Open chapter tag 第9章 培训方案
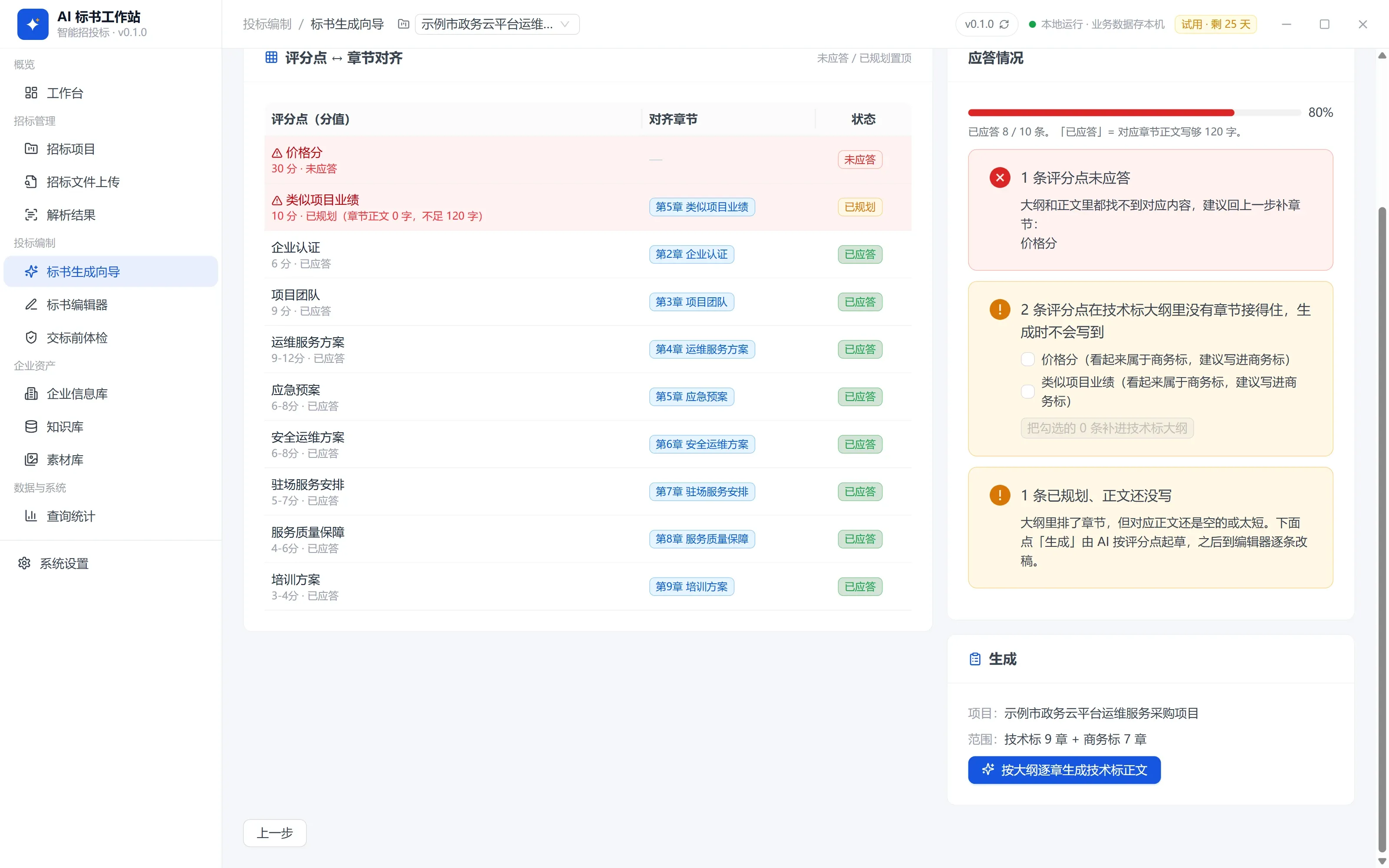The width and height of the screenshot is (1389, 868). point(691,587)
